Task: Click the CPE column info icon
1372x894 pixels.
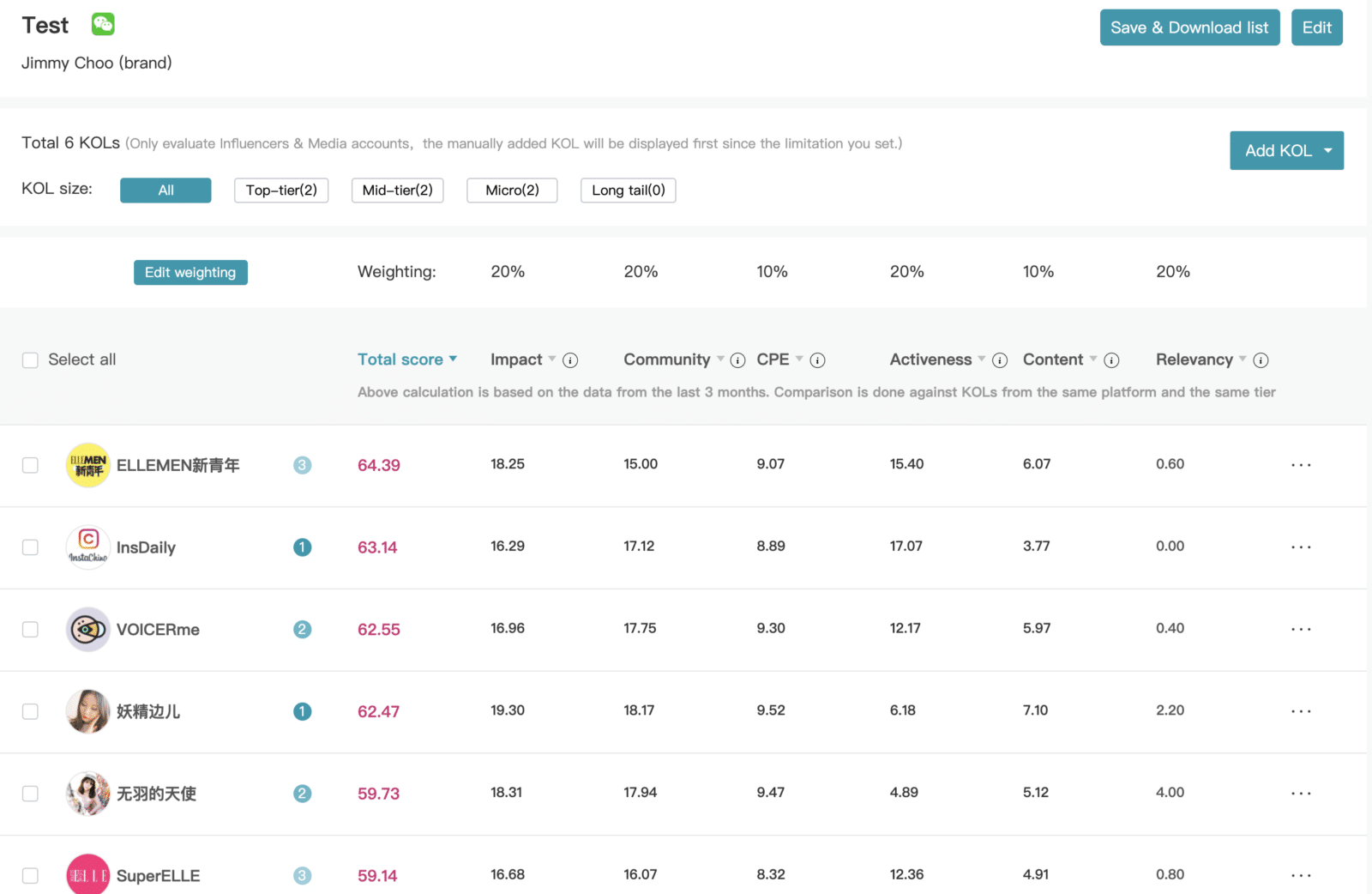Action: pos(817,360)
